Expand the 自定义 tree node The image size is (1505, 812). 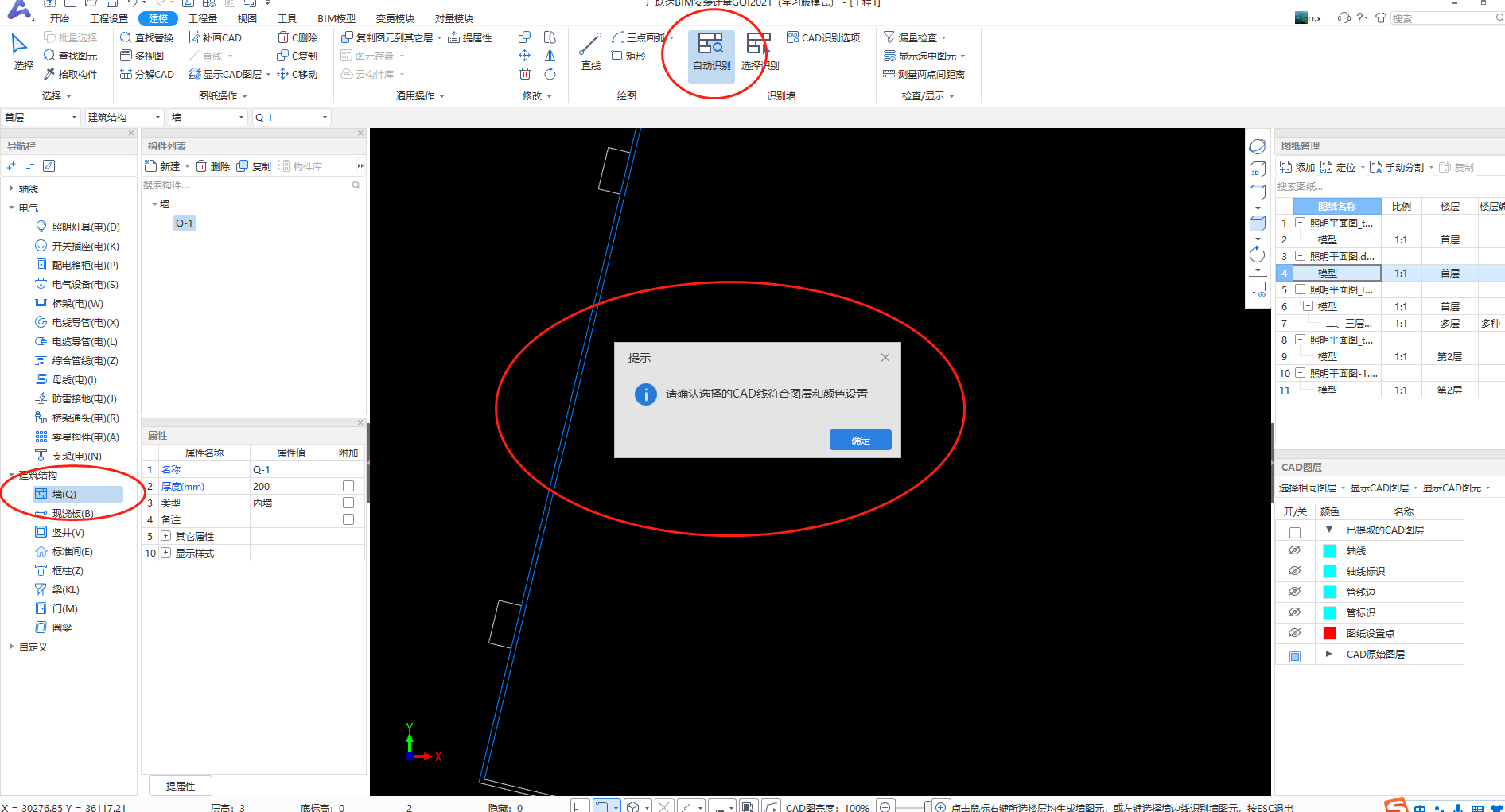11,647
